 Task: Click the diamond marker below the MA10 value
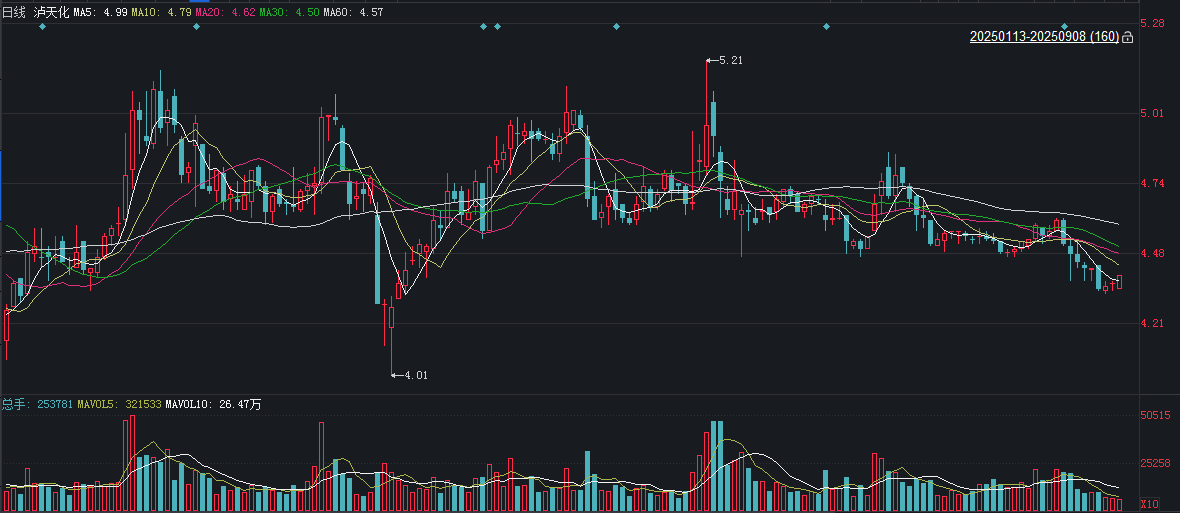[196, 26]
